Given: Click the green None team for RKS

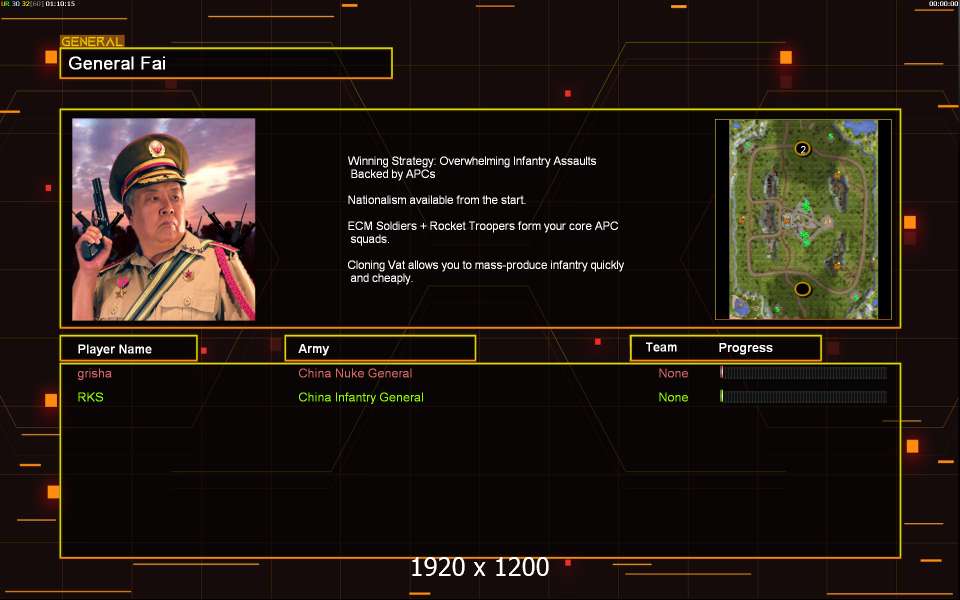Looking at the screenshot, I should click(x=673, y=397).
